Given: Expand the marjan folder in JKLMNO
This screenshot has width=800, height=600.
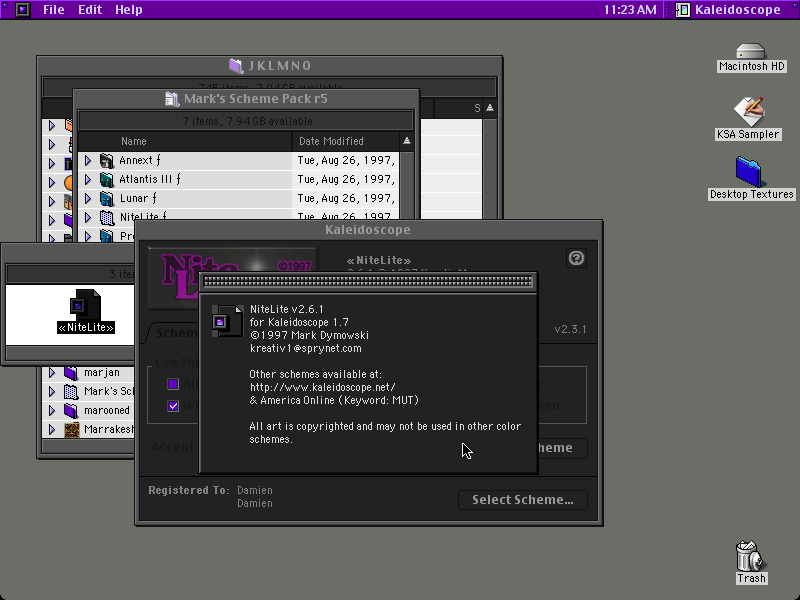Looking at the screenshot, I should (x=52, y=373).
